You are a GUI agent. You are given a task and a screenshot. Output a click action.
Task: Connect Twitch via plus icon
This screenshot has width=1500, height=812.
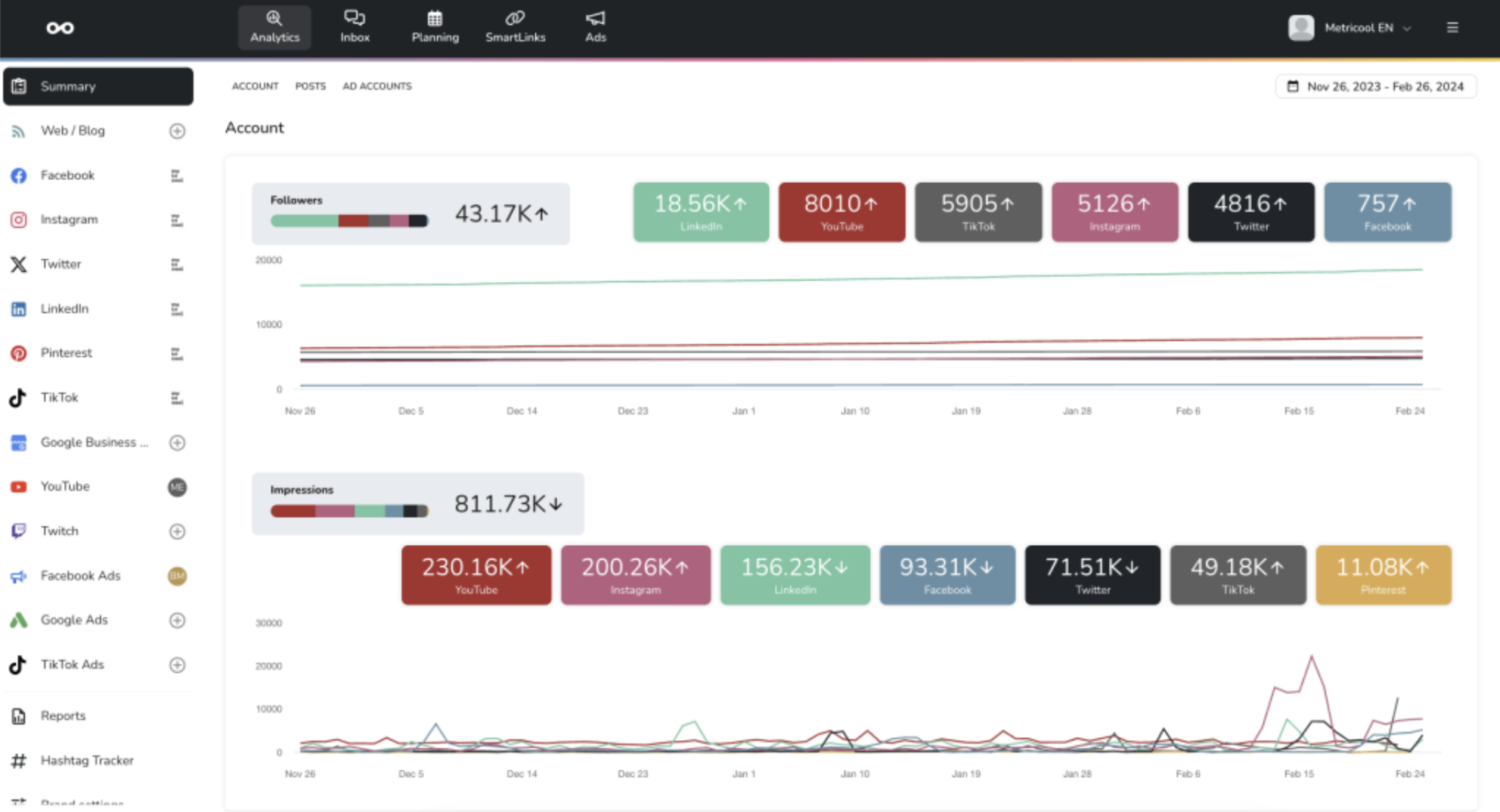pyautogui.click(x=177, y=532)
